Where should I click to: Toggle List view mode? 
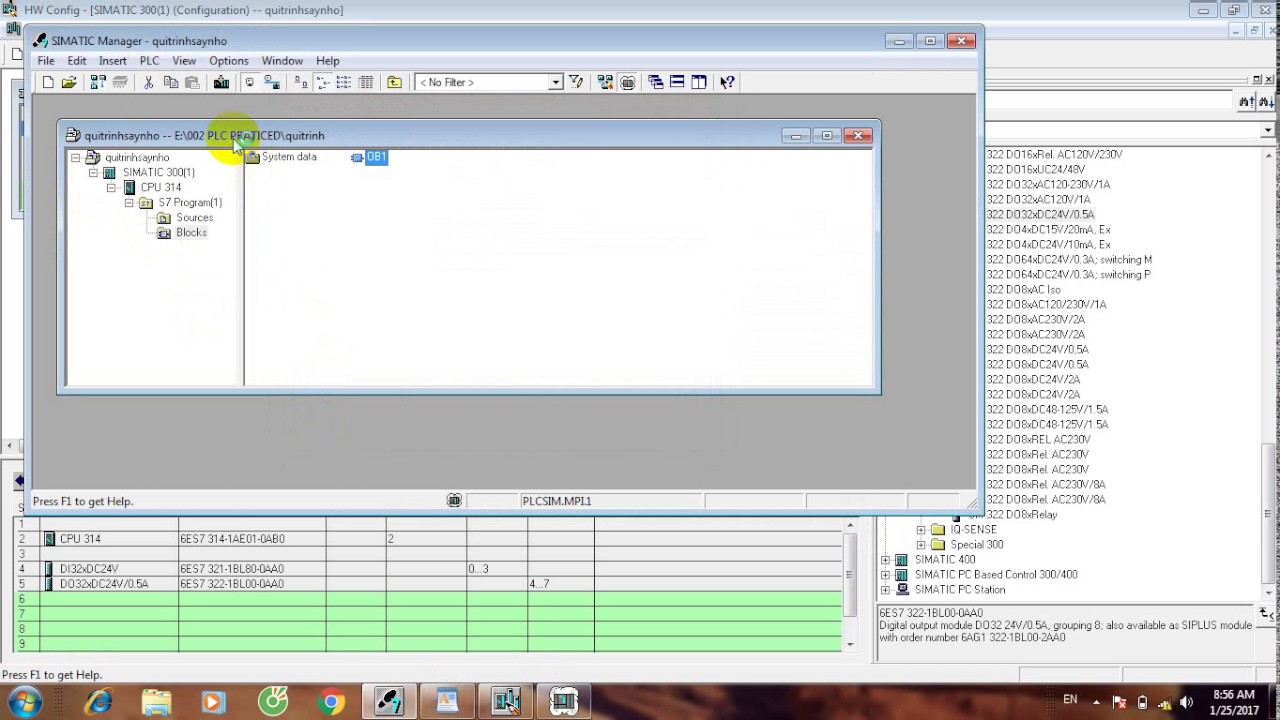pyautogui.click(x=344, y=82)
